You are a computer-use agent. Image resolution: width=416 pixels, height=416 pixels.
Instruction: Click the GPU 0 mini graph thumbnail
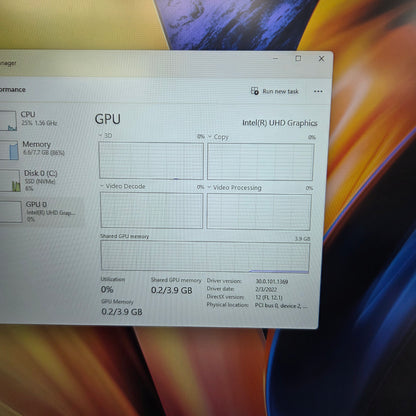tap(11, 212)
